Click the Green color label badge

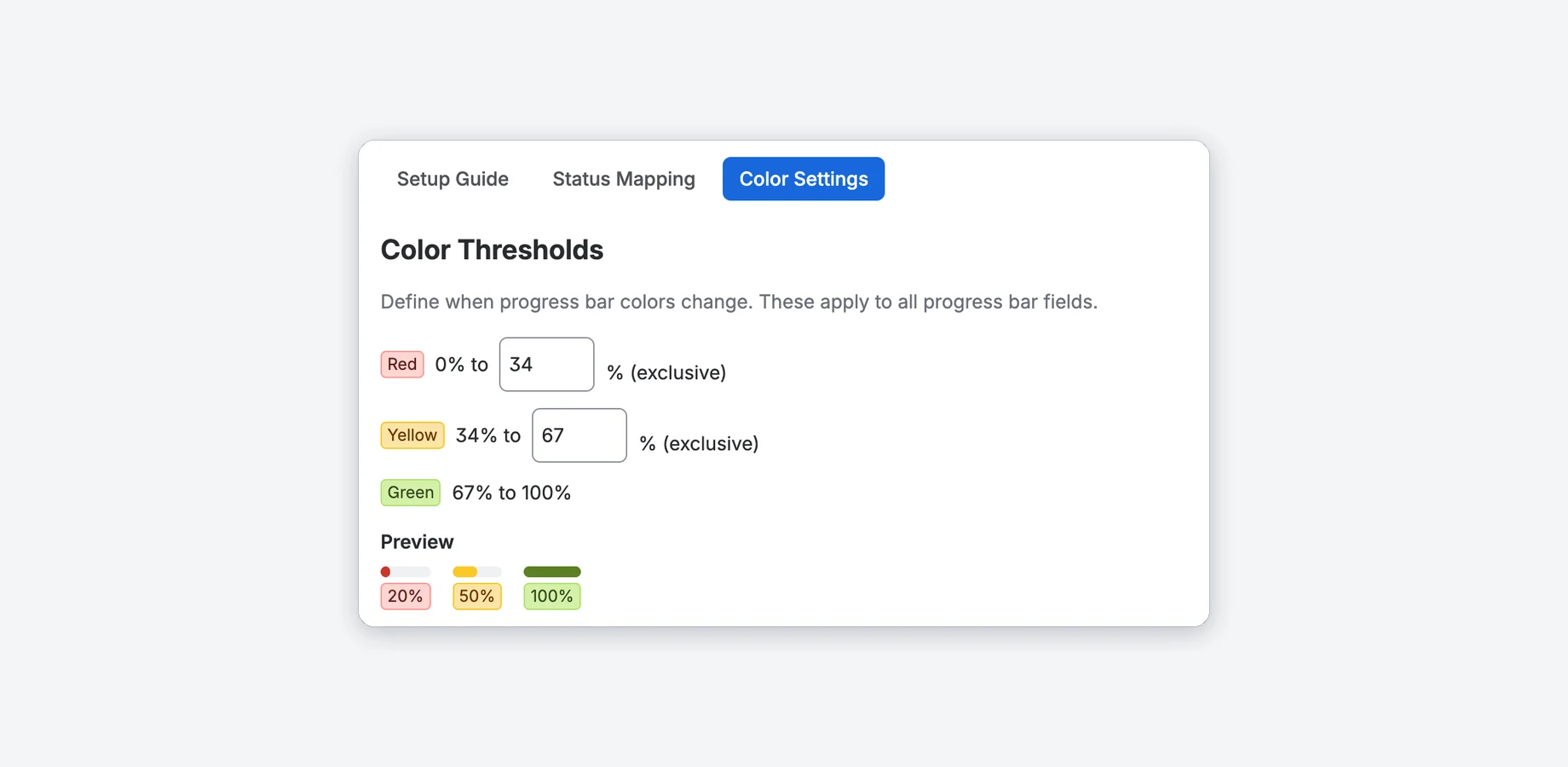411,493
